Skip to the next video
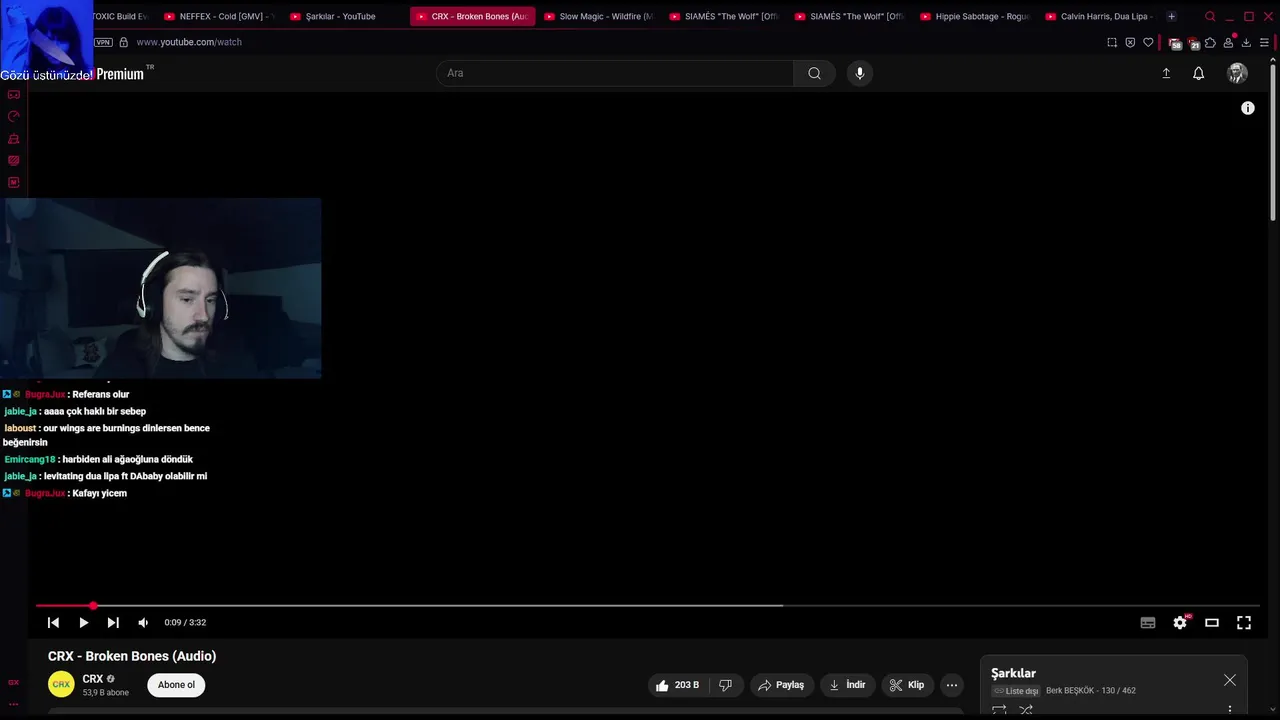Screen dimensions: 1280x720 (113, 622)
